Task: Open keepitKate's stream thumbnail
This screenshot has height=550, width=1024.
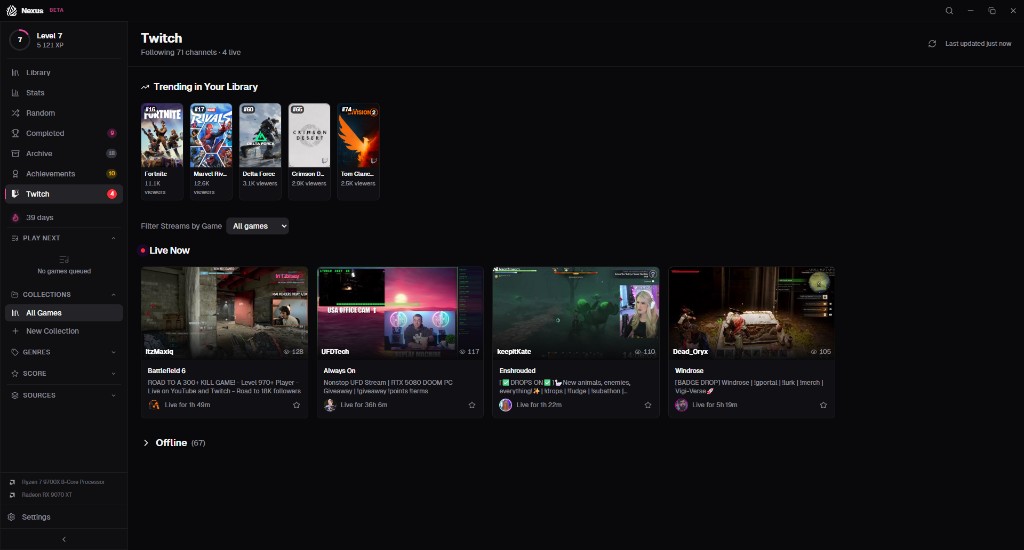Action: coord(576,312)
